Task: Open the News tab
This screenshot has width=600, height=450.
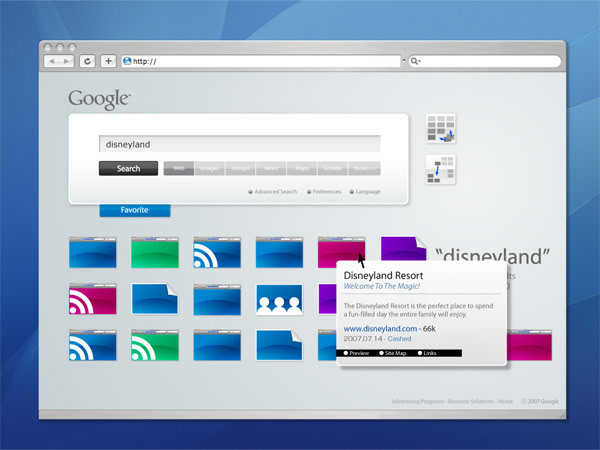Action: [271, 168]
